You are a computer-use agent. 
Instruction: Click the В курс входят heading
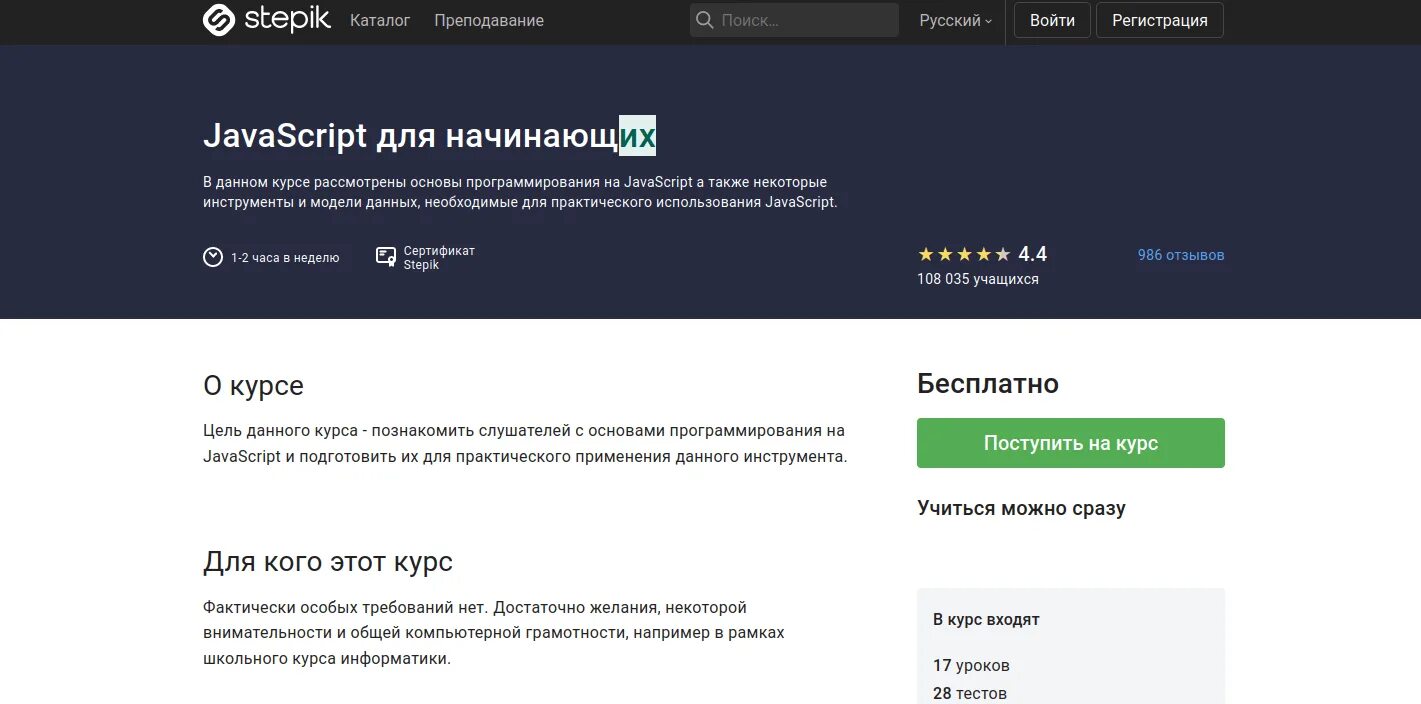coord(986,619)
